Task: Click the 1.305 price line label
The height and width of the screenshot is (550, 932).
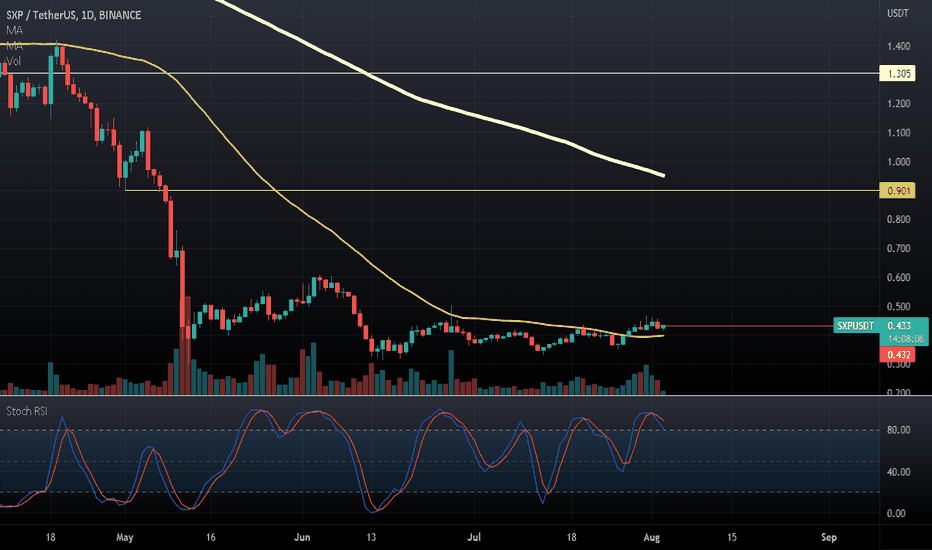Action: coord(898,74)
